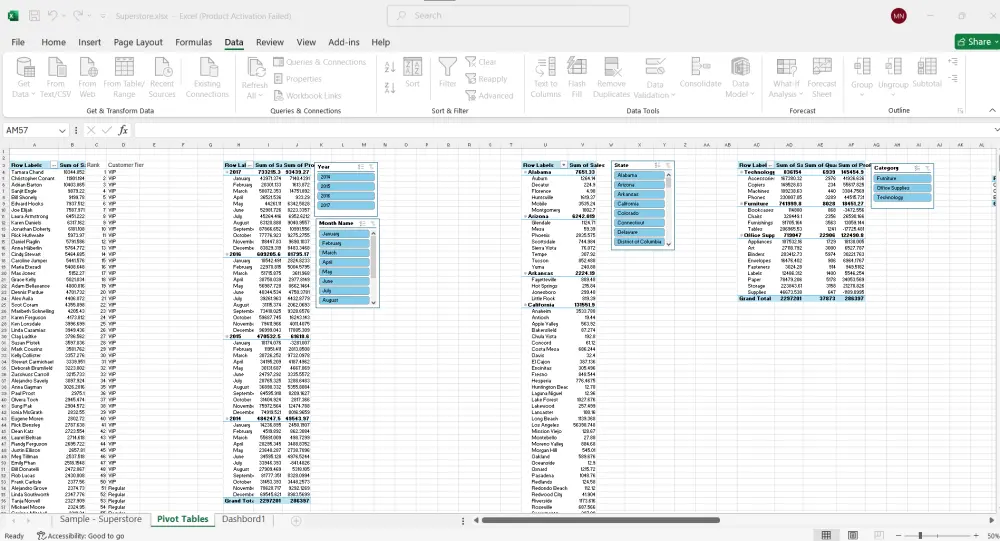Go to the Review tab
The width and height of the screenshot is (1000, 541).
click(270, 42)
